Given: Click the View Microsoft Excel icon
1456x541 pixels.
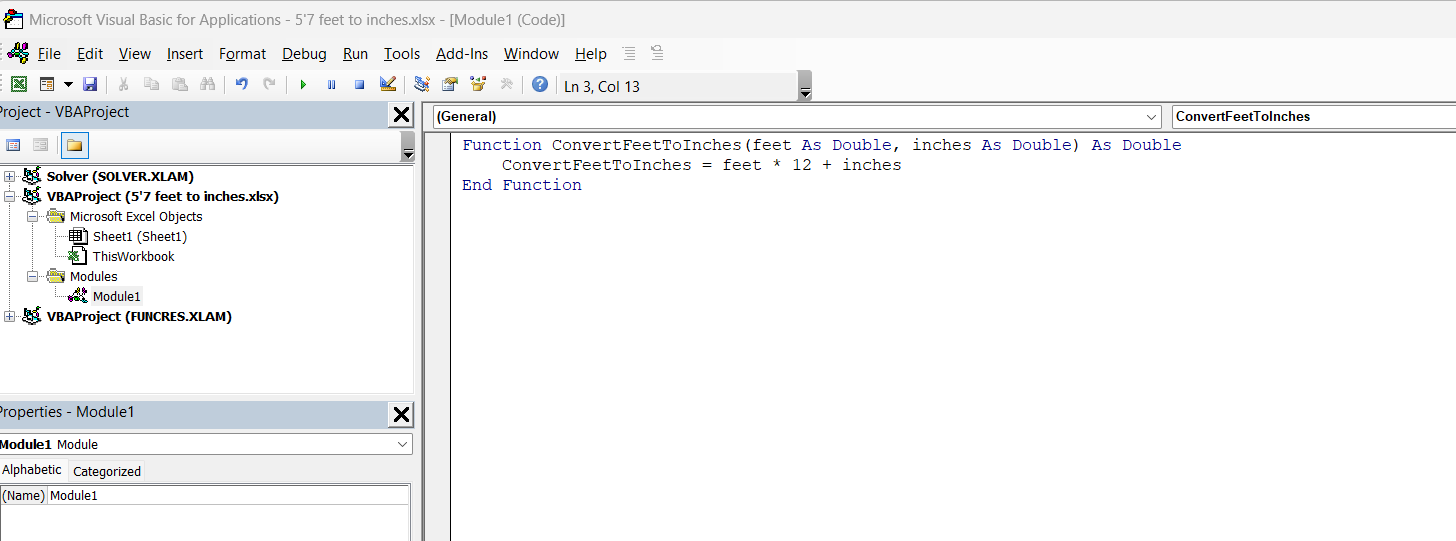Looking at the screenshot, I should 19,85.
